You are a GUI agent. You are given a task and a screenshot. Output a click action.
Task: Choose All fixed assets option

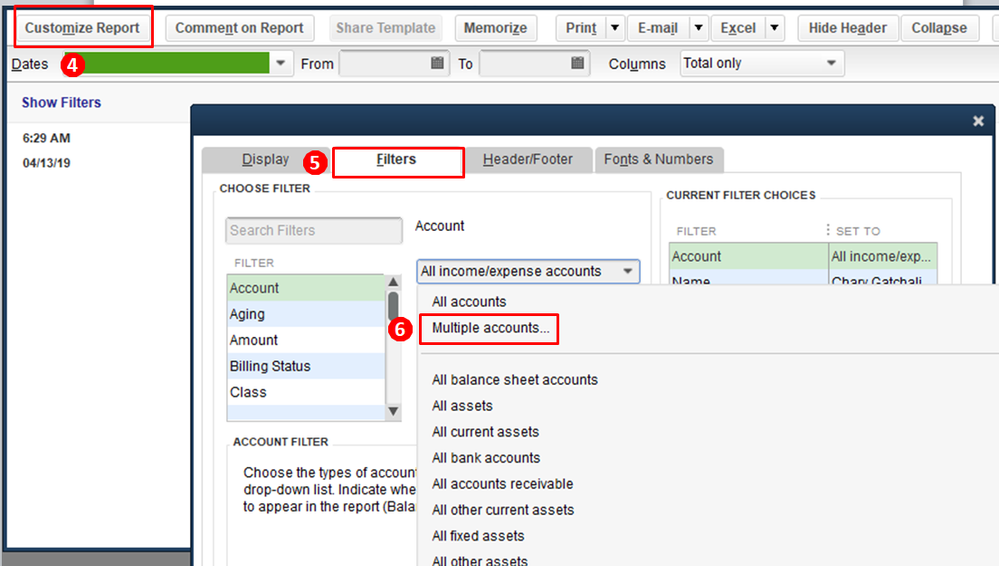(478, 537)
